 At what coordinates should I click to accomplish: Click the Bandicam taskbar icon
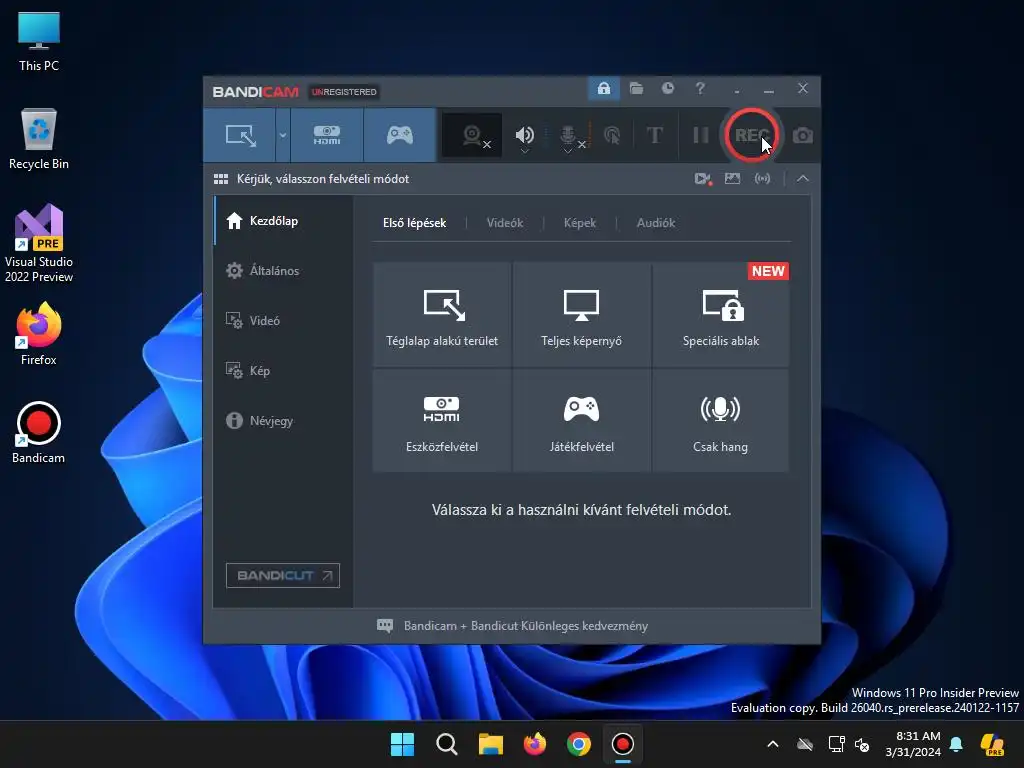622,744
